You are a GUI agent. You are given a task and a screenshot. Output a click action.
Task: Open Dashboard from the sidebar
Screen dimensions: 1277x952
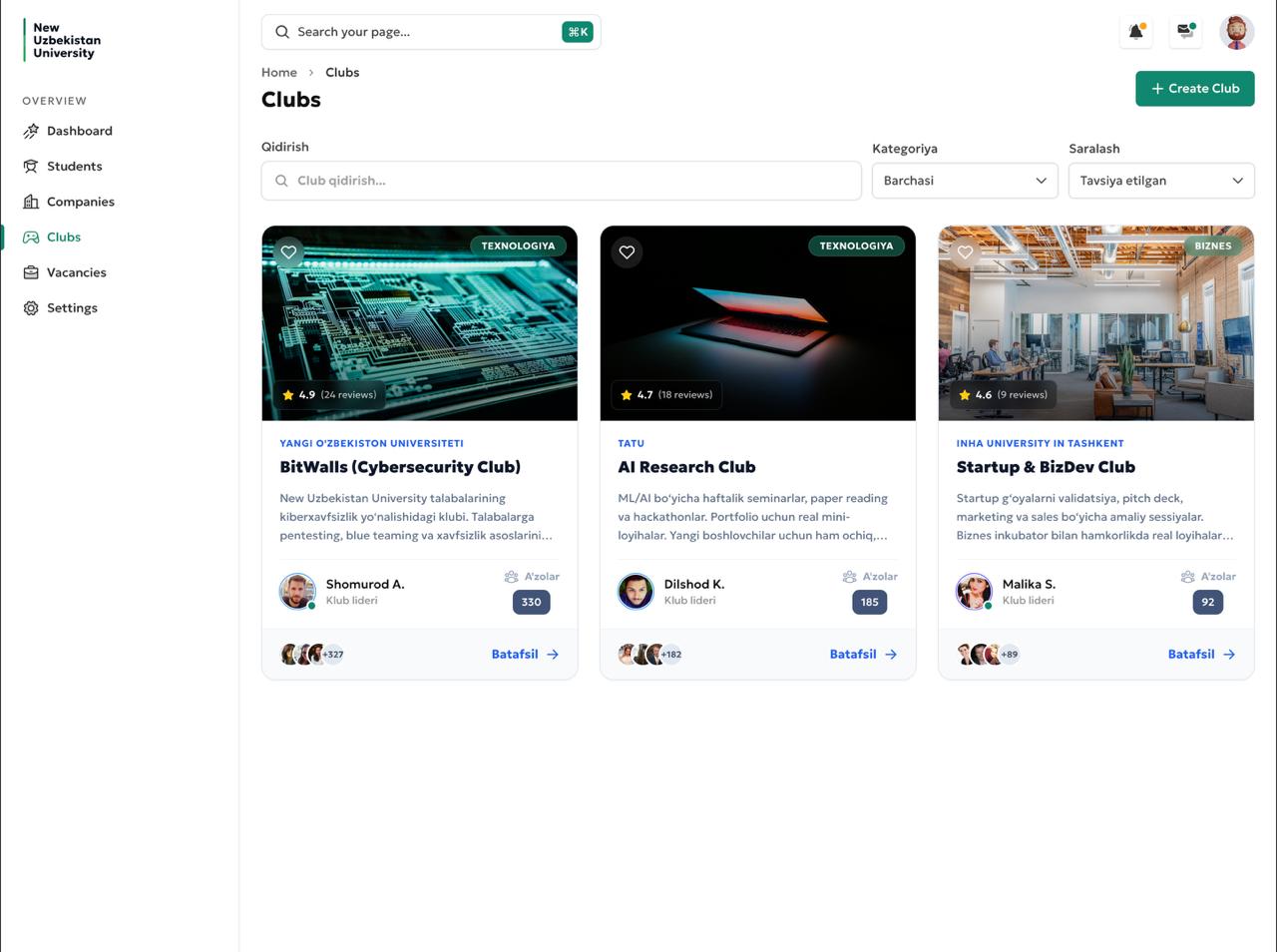click(79, 131)
